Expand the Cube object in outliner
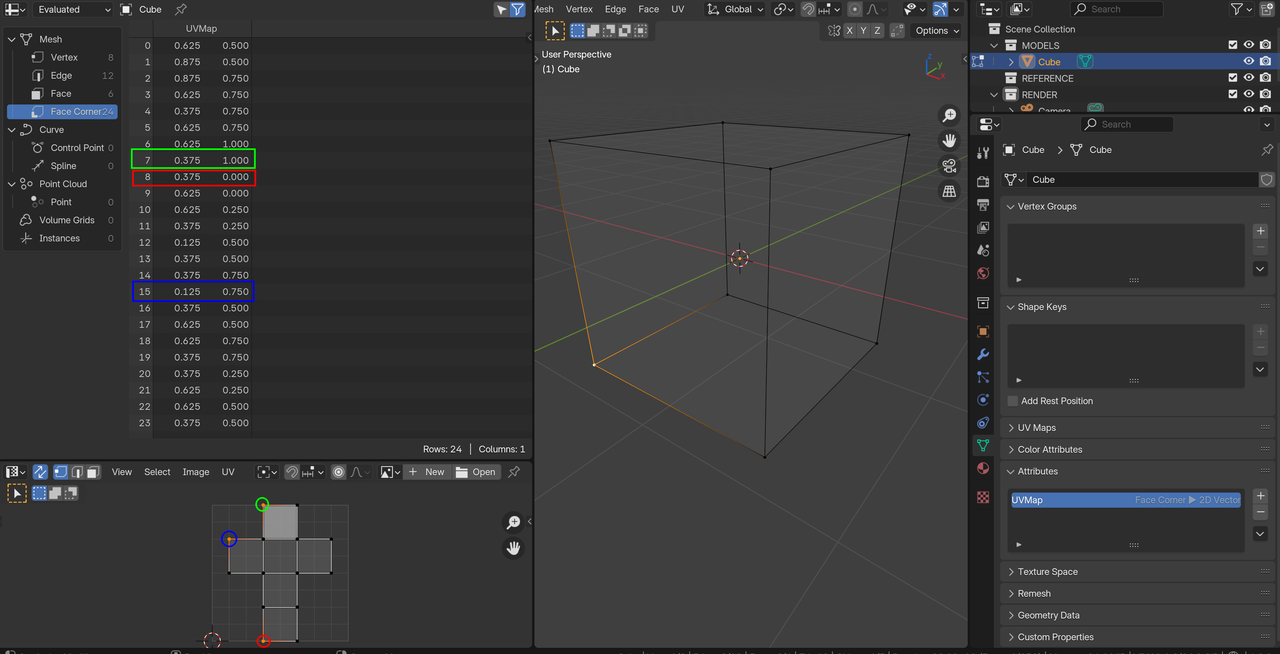The image size is (1280, 654). click(x=1011, y=62)
